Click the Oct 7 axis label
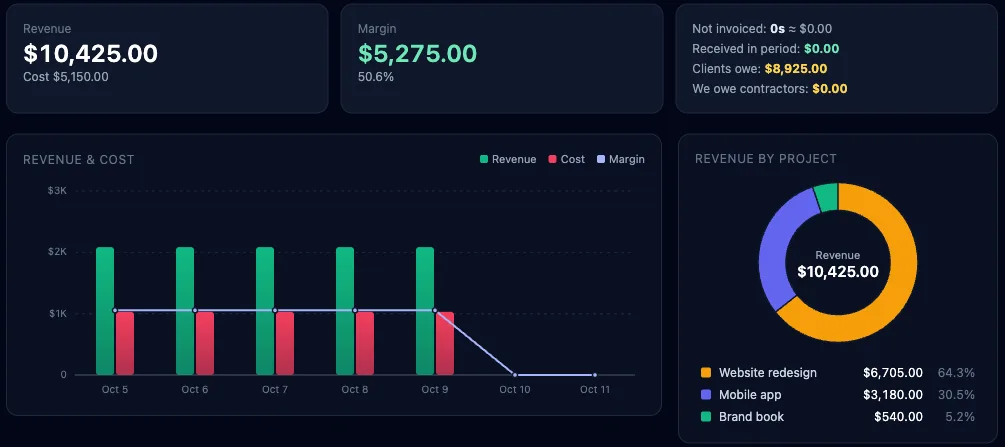 coord(275,389)
